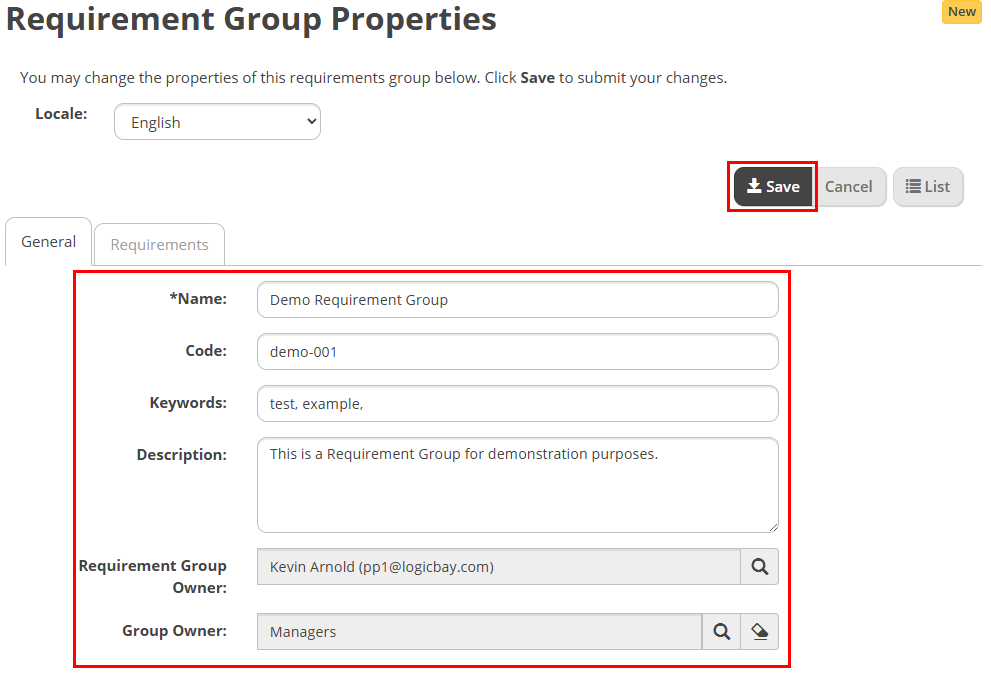This screenshot has width=991, height=677.
Task: Click inside the Description textarea
Action: 517,485
